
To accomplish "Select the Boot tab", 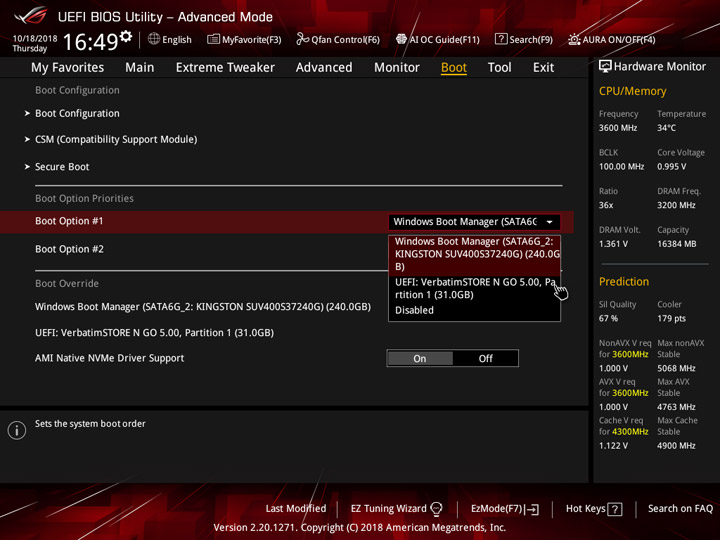I will click(x=454, y=68).
